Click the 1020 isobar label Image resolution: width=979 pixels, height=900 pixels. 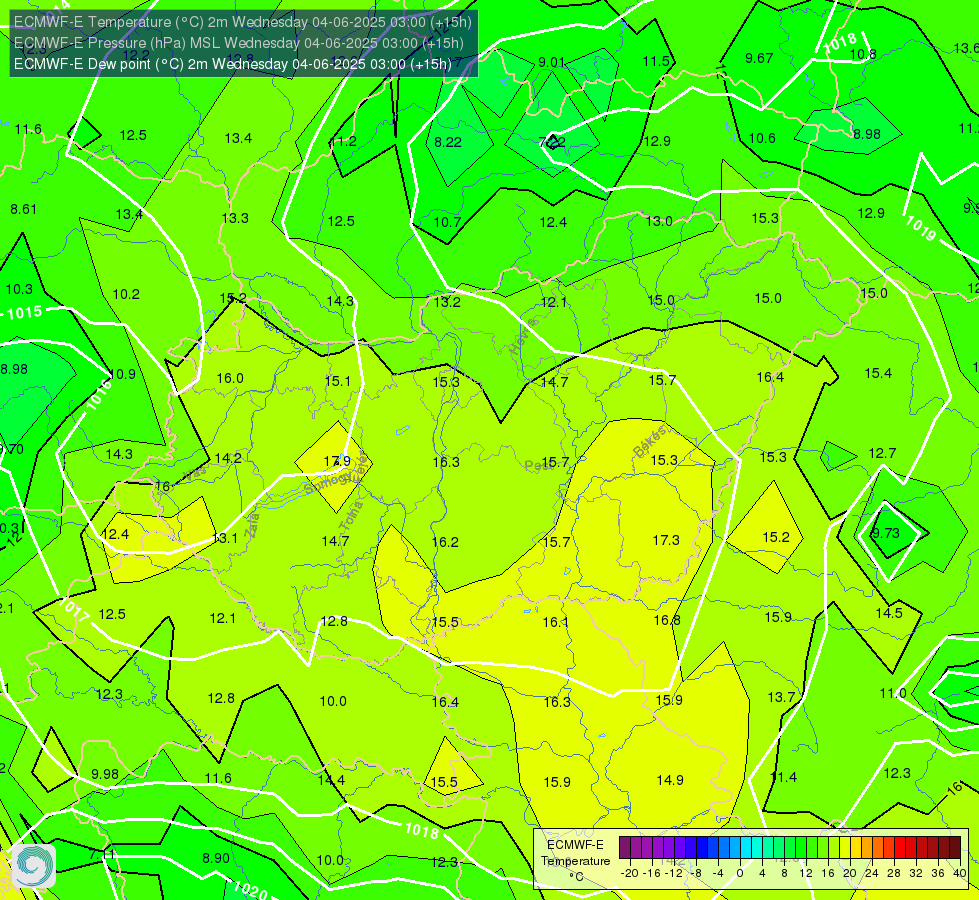250,889
